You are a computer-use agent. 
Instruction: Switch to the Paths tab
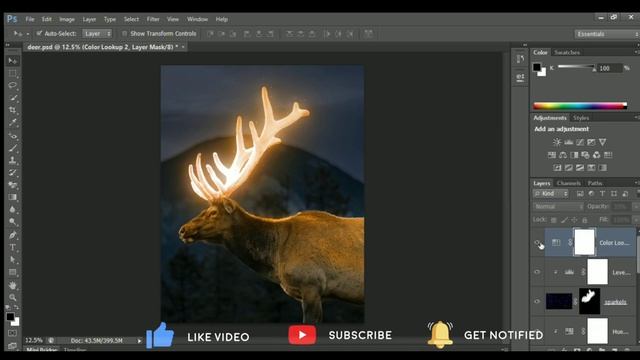point(595,183)
